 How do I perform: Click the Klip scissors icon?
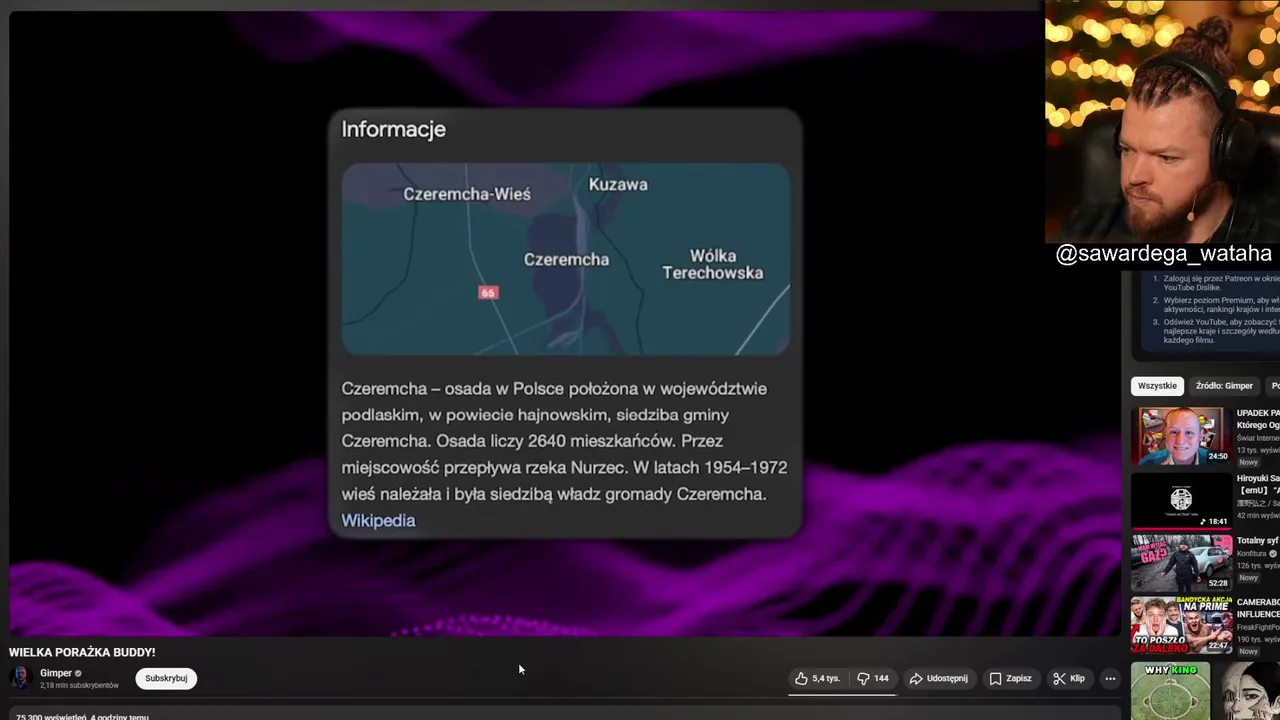[x=1059, y=678]
